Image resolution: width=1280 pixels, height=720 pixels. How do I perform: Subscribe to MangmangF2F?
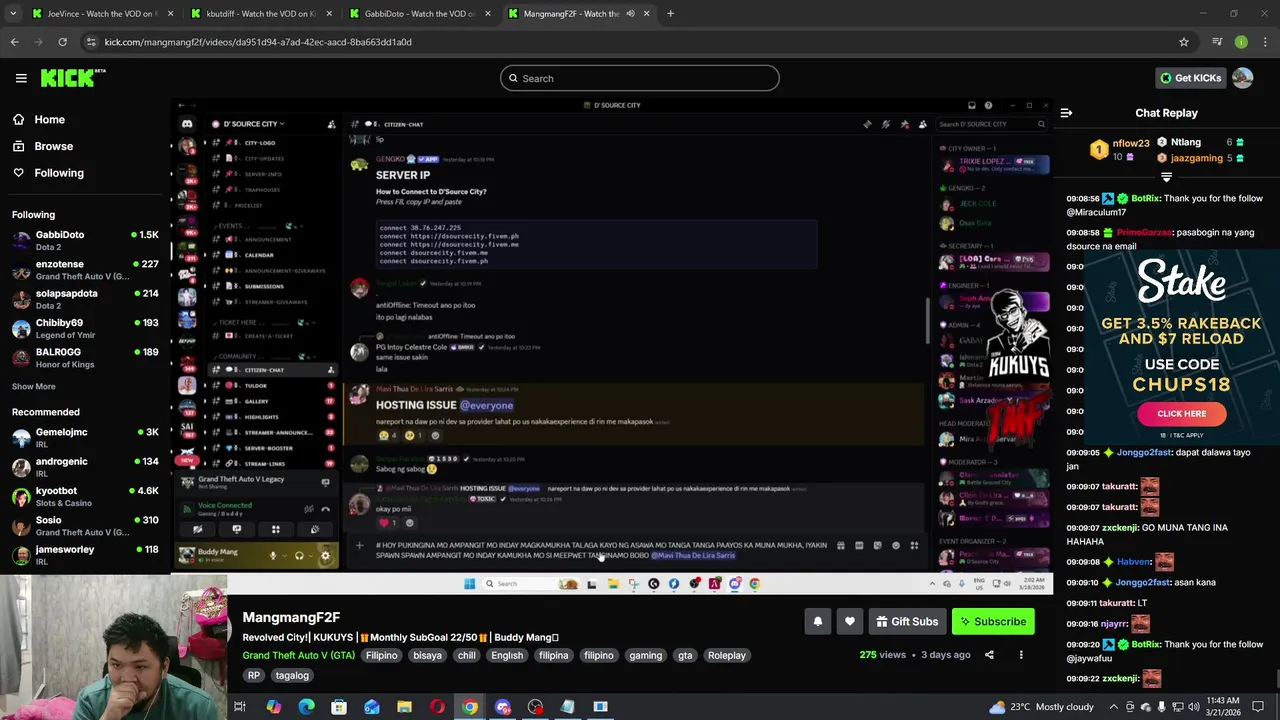click(993, 622)
